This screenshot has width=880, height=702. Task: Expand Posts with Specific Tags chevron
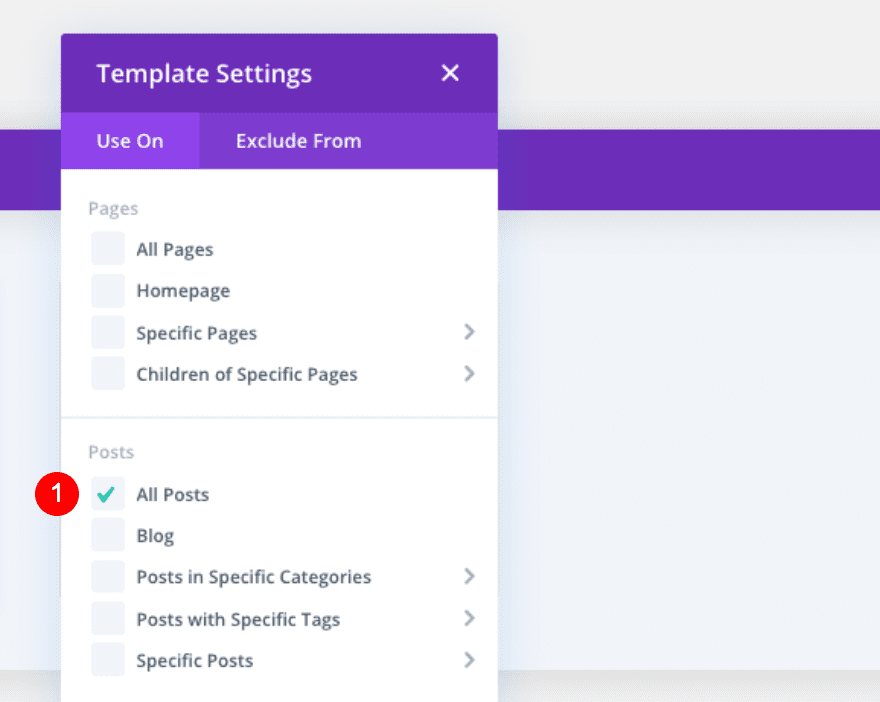[469, 619]
